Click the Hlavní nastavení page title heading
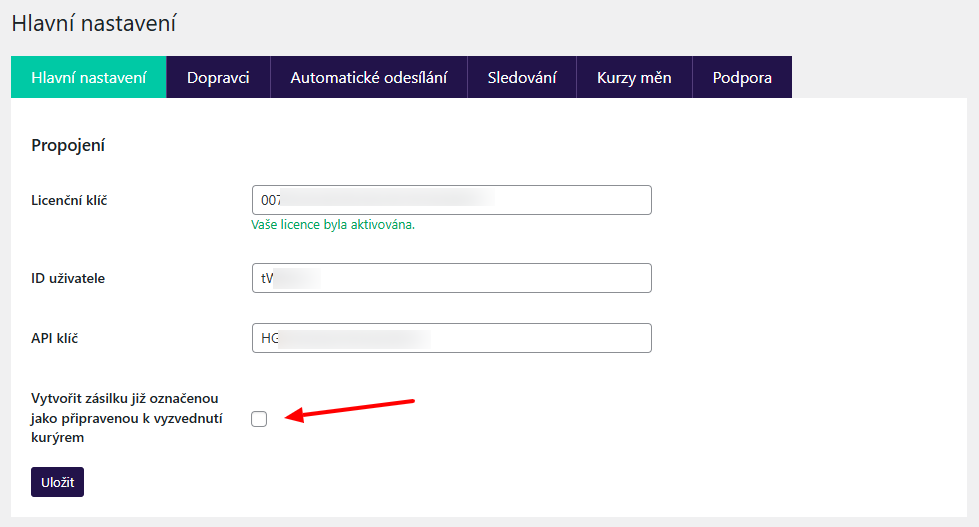The height and width of the screenshot is (527, 979). tap(93, 22)
